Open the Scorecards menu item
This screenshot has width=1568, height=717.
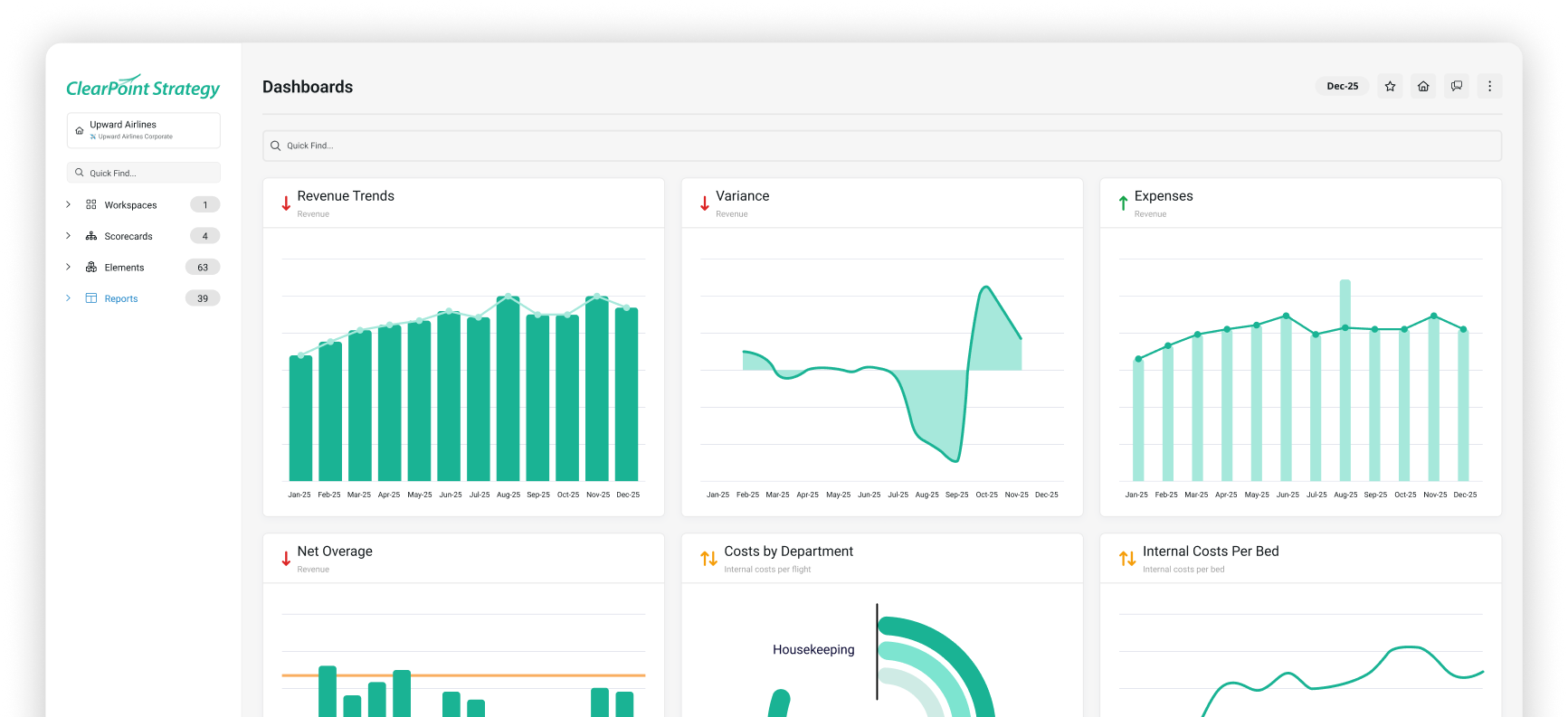(x=128, y=236)
